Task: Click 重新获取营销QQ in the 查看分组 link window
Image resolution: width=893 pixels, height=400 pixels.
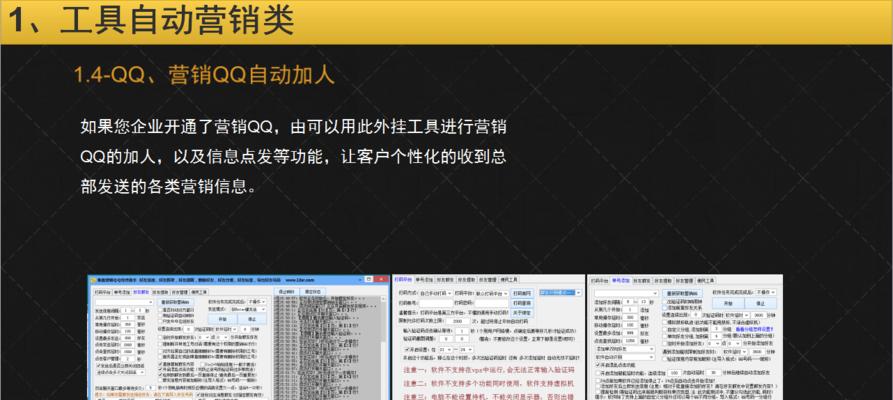Action: (682, 293)
